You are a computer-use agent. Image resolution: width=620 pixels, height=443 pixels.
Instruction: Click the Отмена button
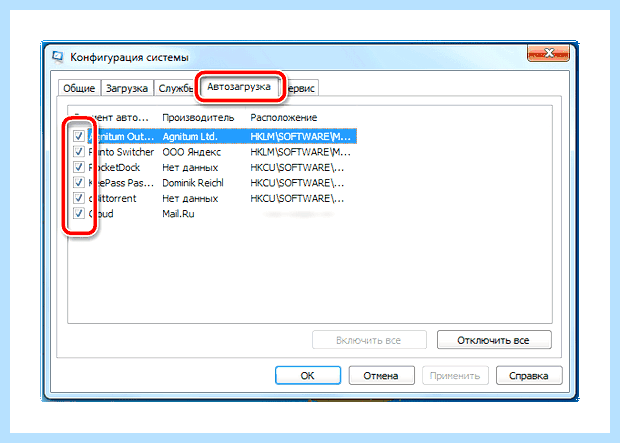pyautogui.click(x=381, y=375)
